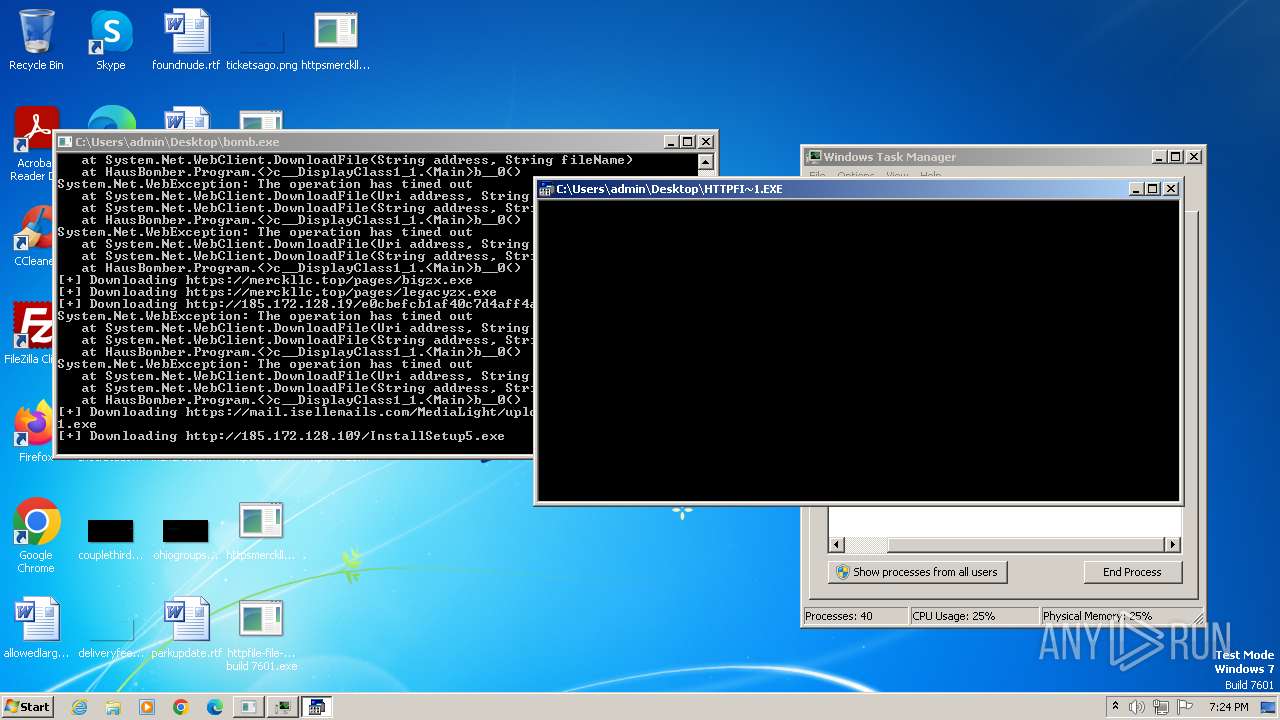1280x720 pixels.
Task: Open the network status tray icon
Action: pos(1162,707)
